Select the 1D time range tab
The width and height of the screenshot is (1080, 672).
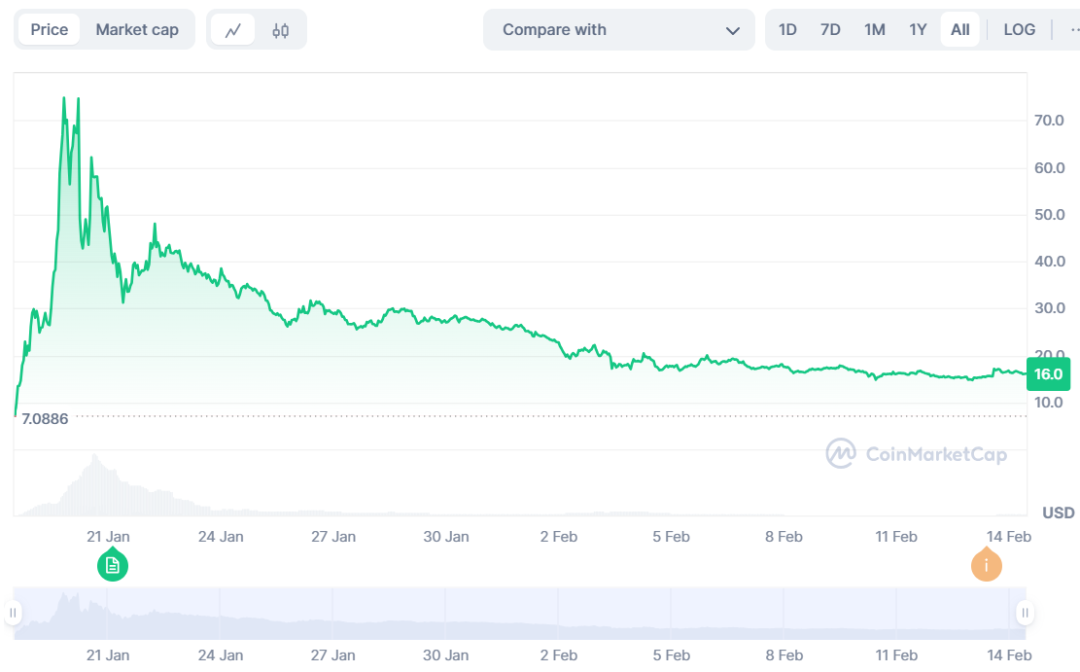pos(788,30)
